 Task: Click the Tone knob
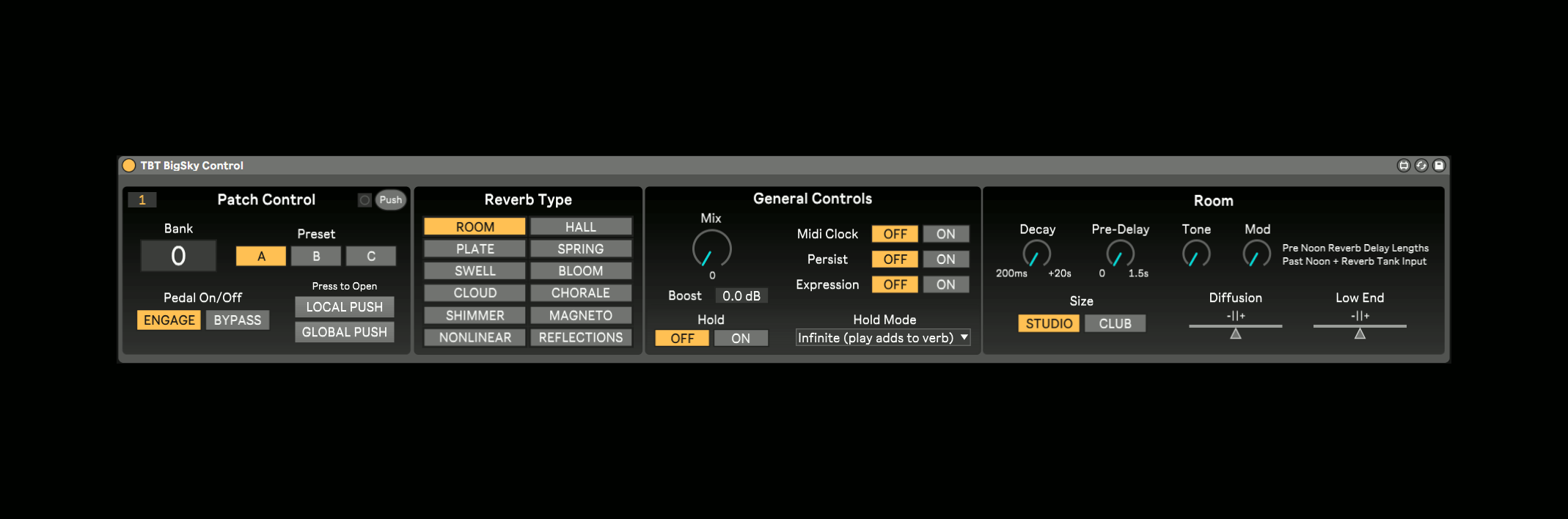pos(1196,254)
